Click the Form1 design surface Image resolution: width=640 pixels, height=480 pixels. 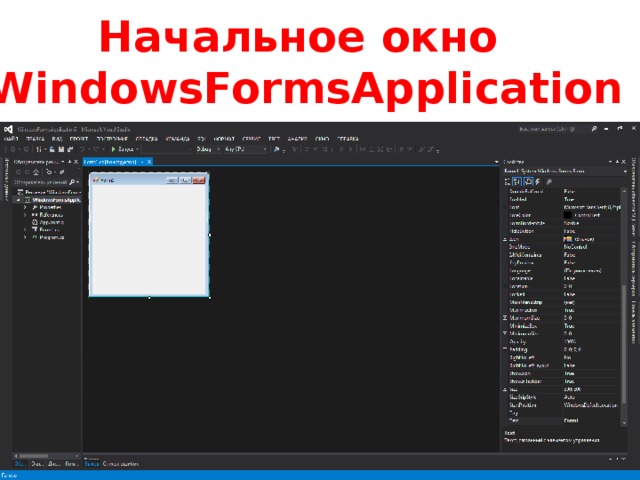149,240
